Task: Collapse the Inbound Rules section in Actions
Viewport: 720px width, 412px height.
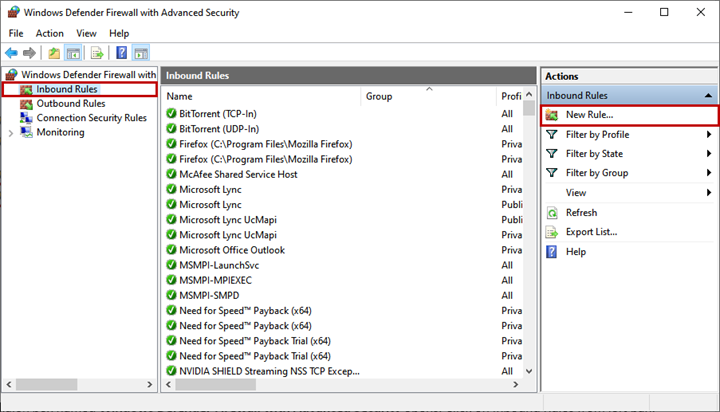Action: tap(709, 96)
